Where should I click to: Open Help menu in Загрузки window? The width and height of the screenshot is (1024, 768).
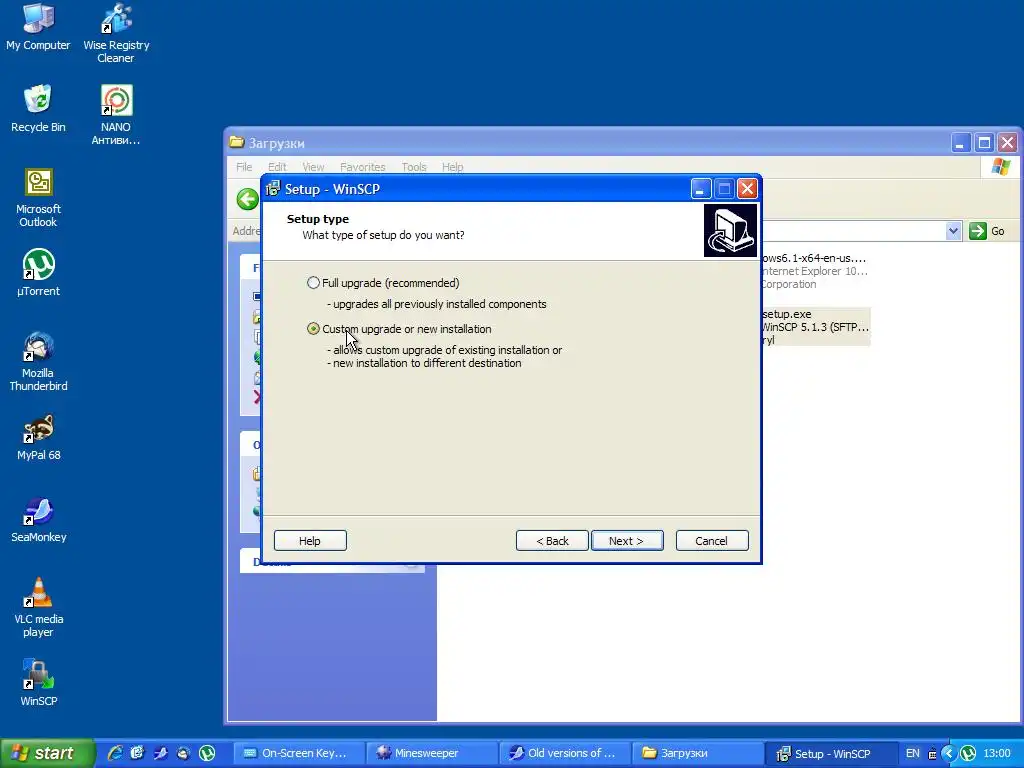tap(452, 167)
